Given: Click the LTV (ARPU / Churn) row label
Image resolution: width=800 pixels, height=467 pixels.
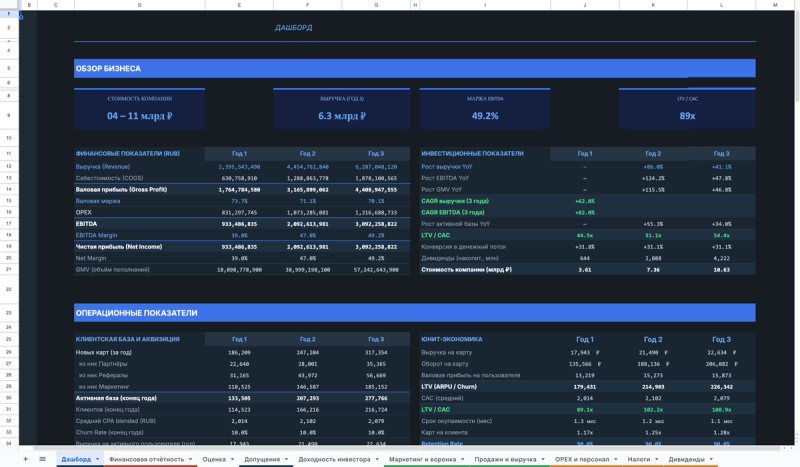Looking at the screenshot, I should [449, 387].
